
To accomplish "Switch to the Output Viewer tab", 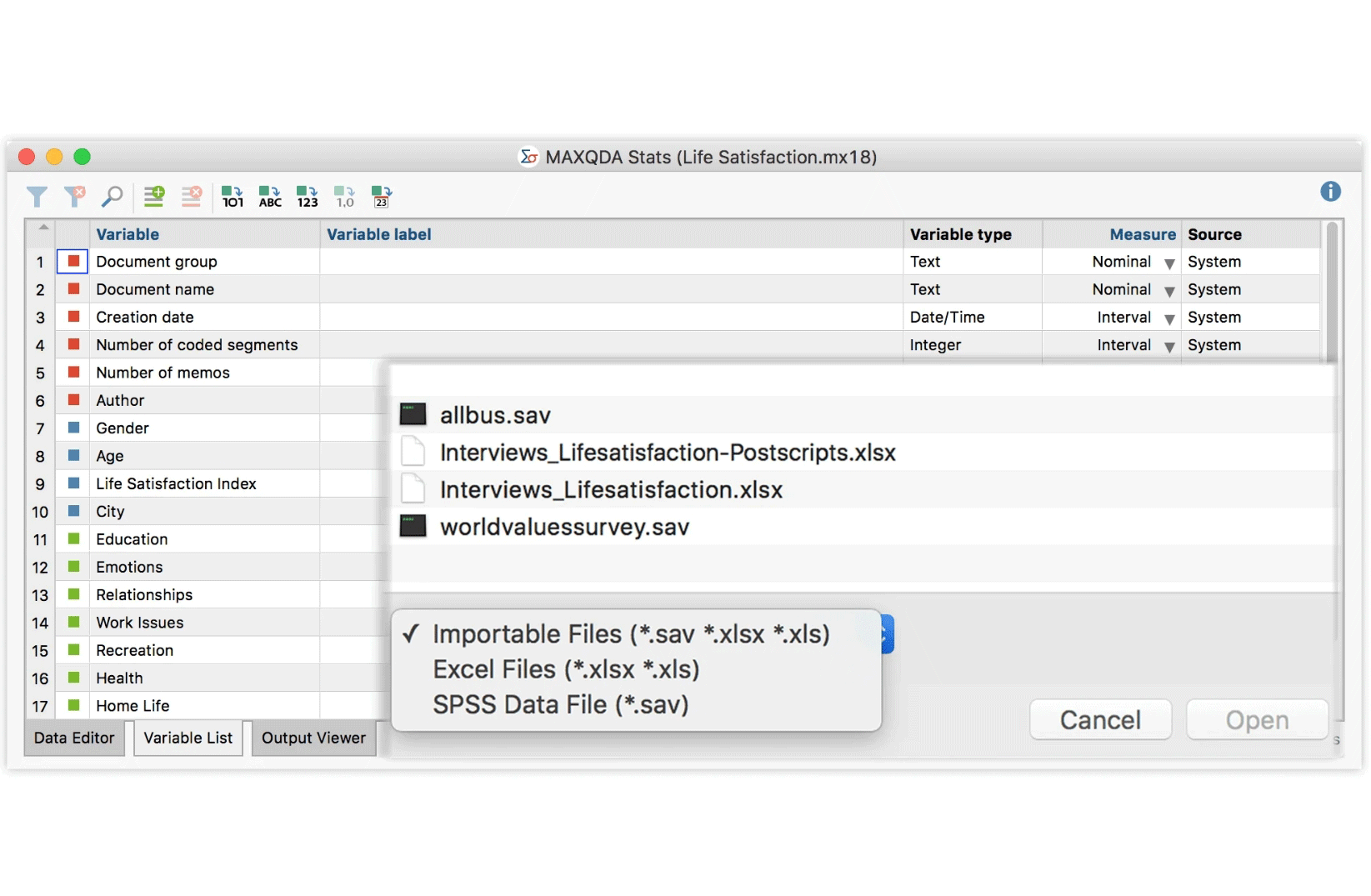I will (x=313, y=738).
